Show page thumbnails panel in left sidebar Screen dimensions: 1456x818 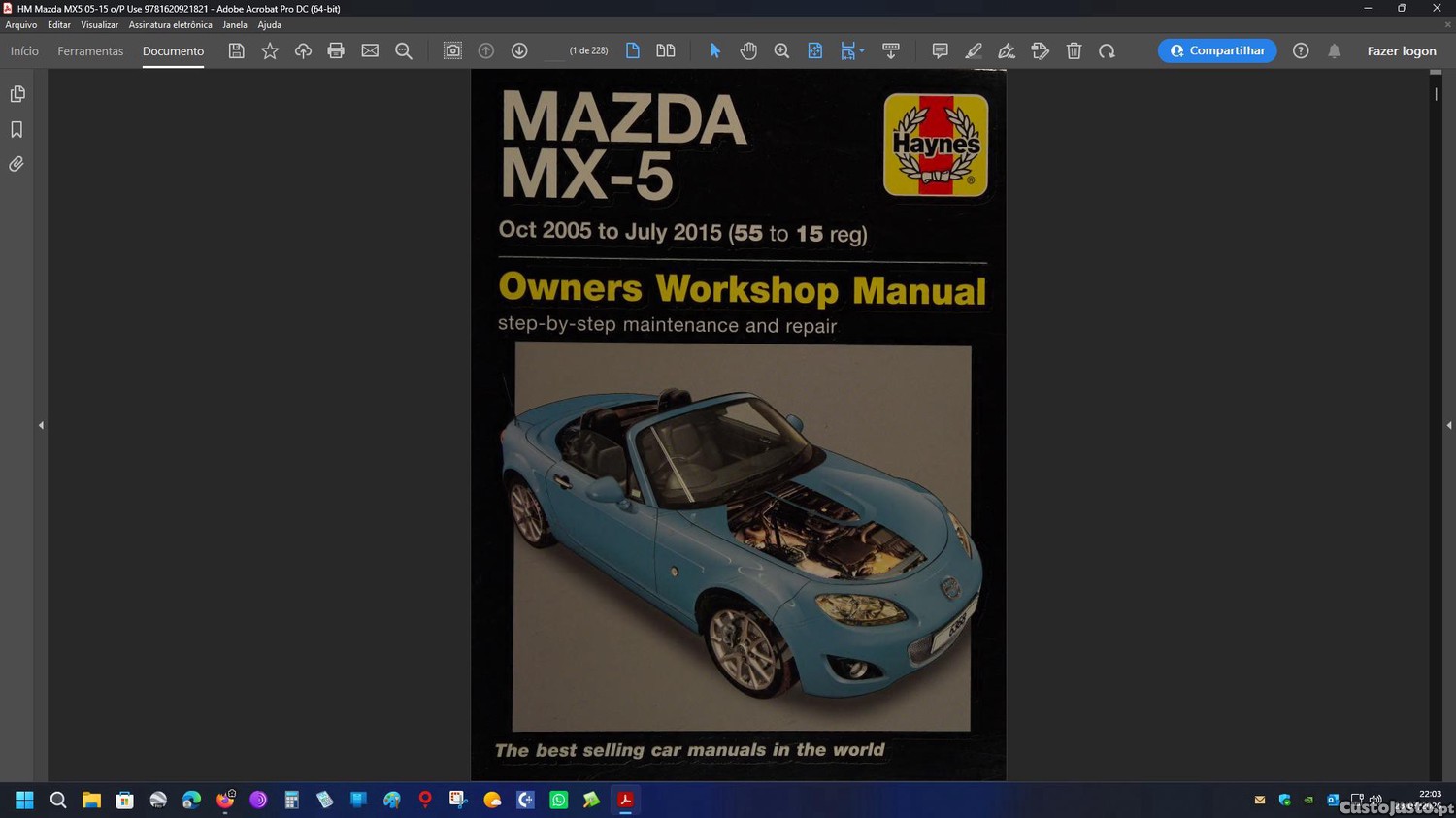click(17, 94)
